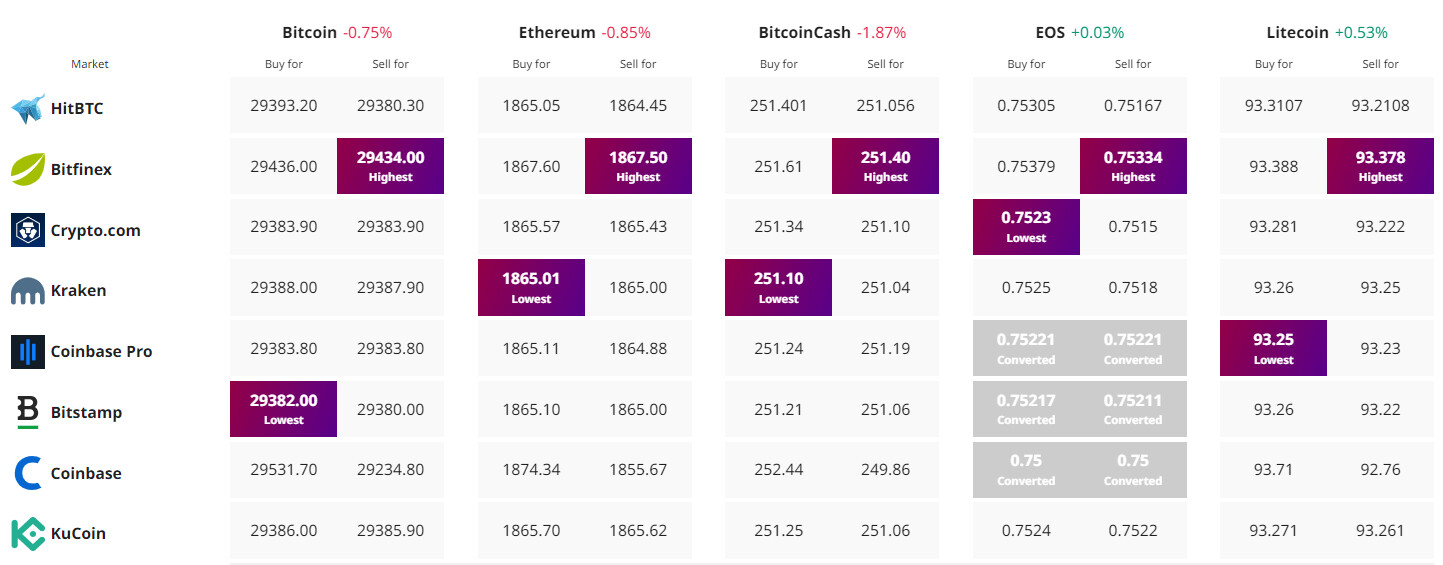
Task: Click Bitfinex highest Litecoin sell cell
Action: click(x=1380, y=166)
